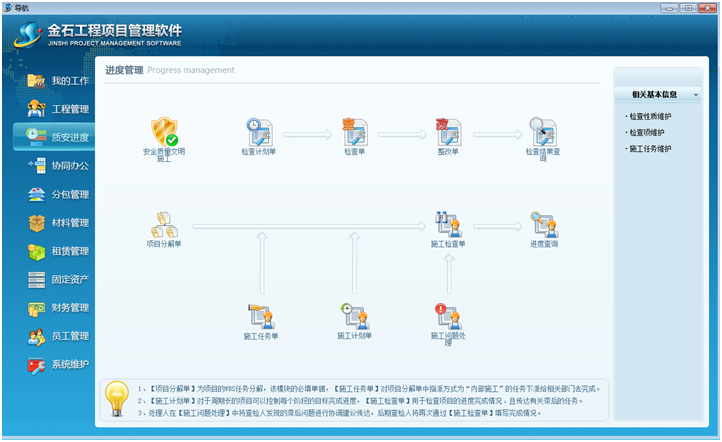
Task: Open the 施工检查单 icon
Action: click(448, 225)
